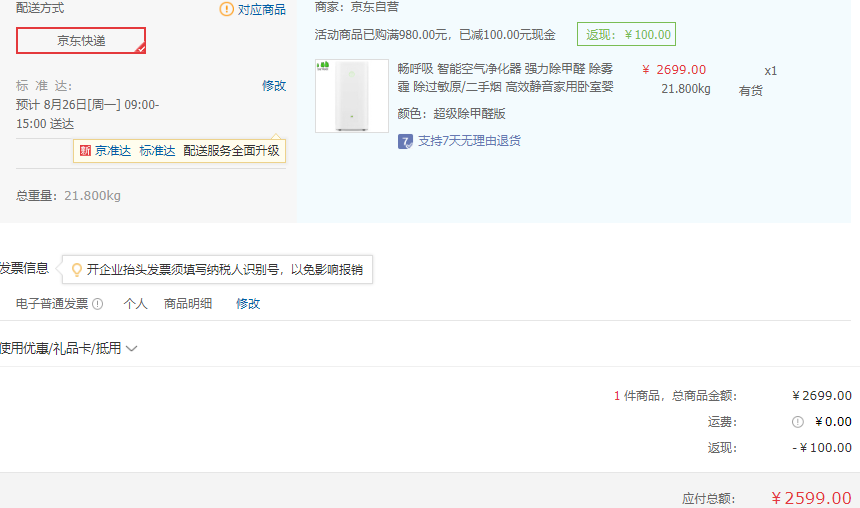Click the lightbulb tip icon in invoice notice
The image size is (860, 508).
pyautogui.click(x=77, y=269)
